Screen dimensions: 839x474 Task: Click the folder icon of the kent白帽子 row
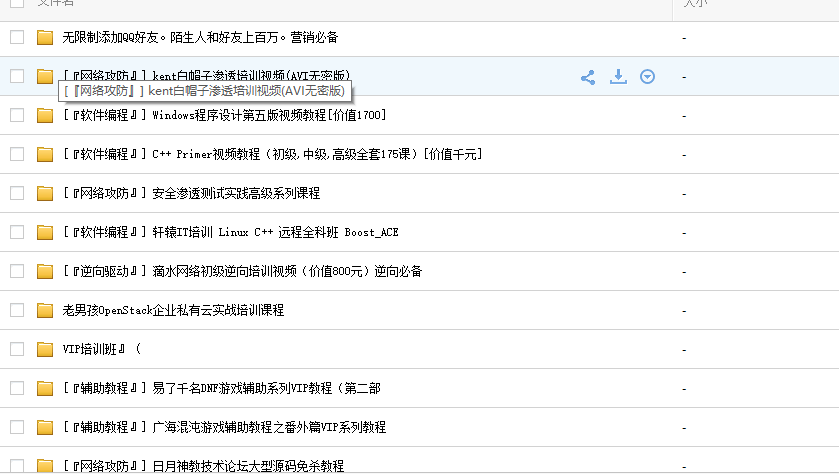point(45,77)
